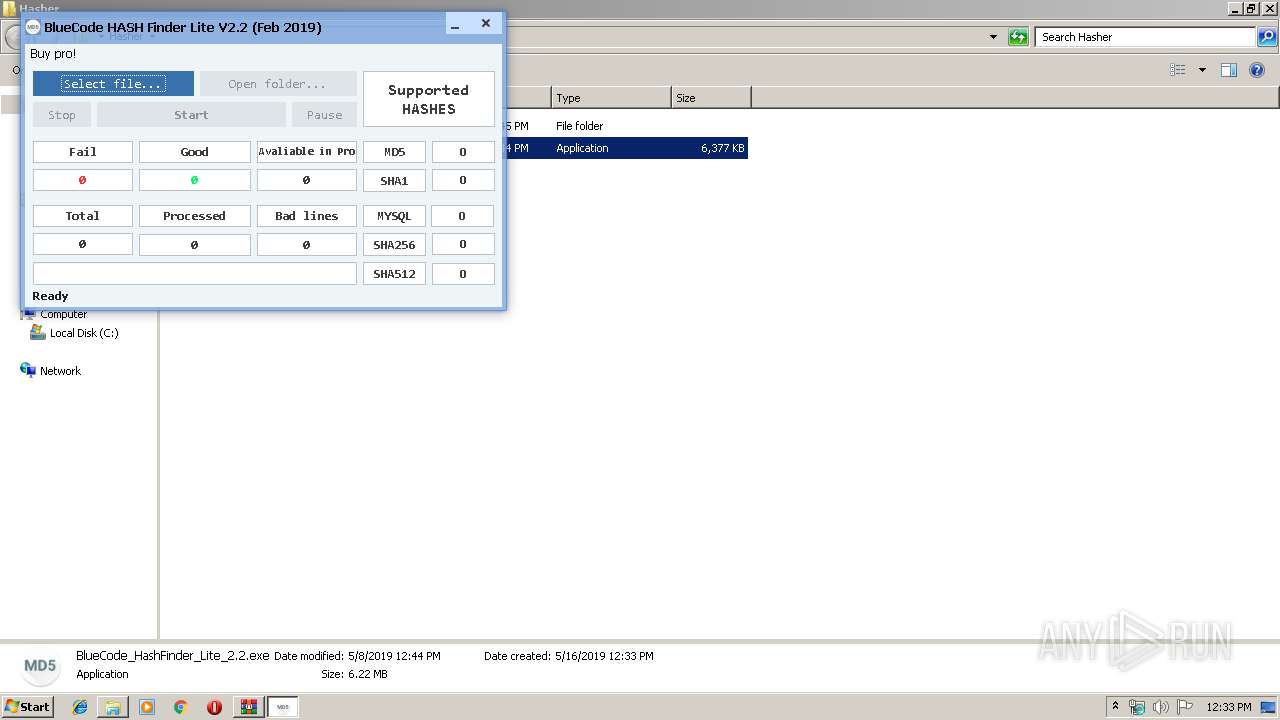Open the Explorer address bar history dropdown
Viewport: 1280px width, 720px height.
[x=993, y=37]
